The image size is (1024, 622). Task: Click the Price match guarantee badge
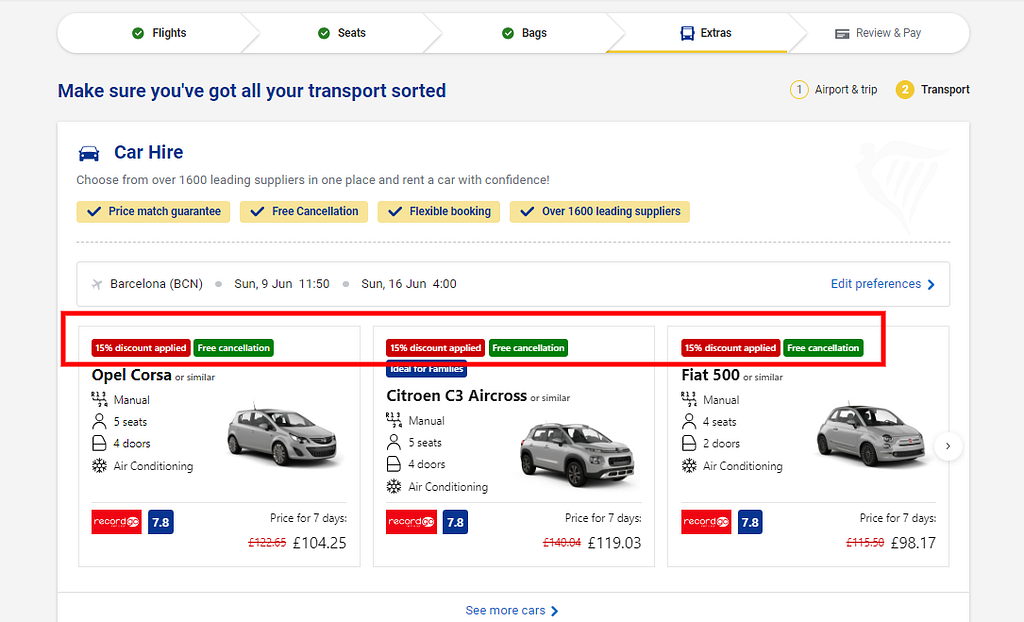point(153,212)
